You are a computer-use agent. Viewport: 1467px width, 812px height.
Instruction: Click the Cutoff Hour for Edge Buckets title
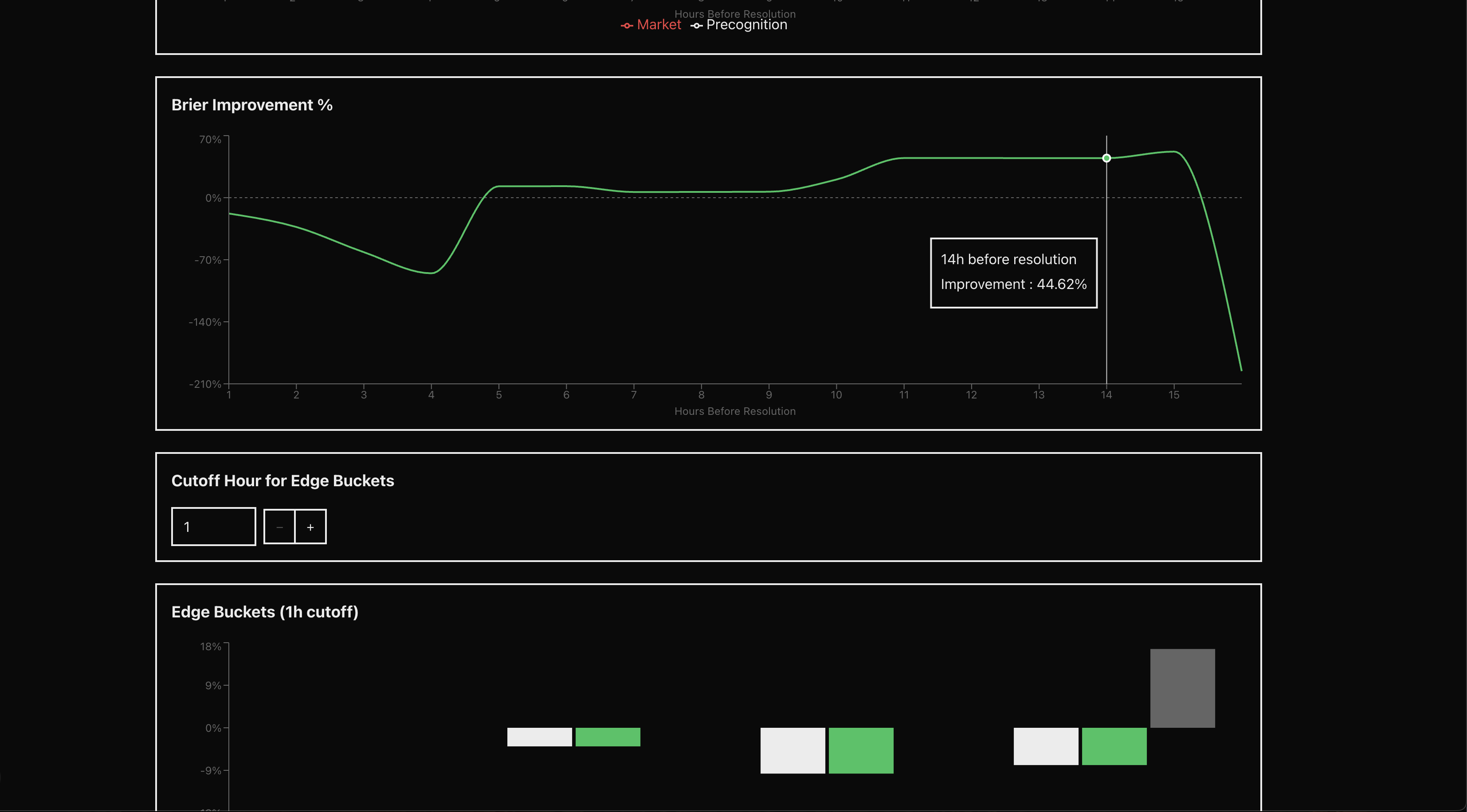(282, 481)
